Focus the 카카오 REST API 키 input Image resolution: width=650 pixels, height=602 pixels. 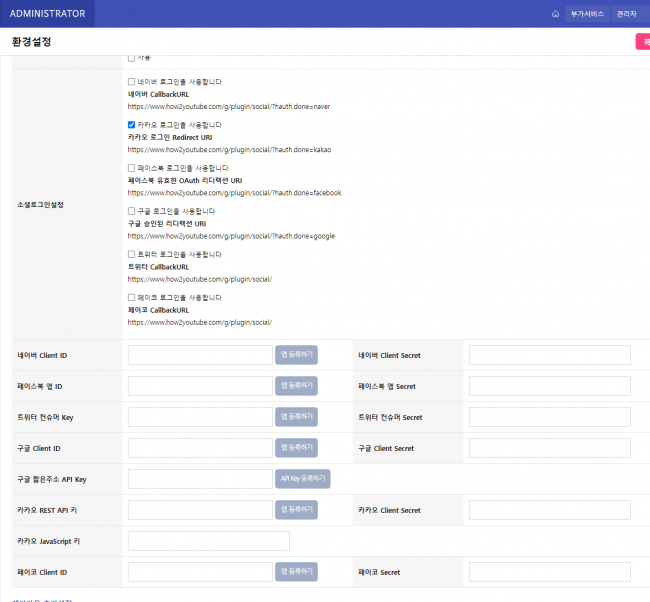[x=200, y=510]
